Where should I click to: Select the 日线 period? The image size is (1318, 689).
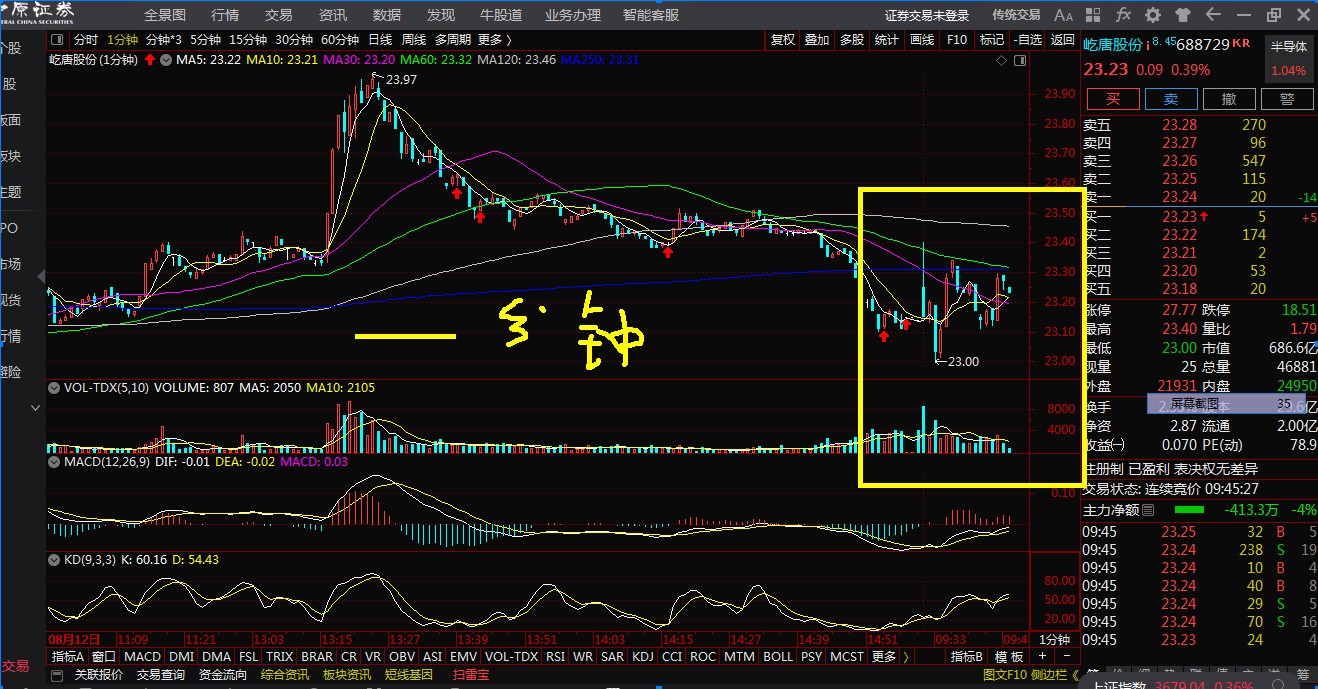pos(380,40)
